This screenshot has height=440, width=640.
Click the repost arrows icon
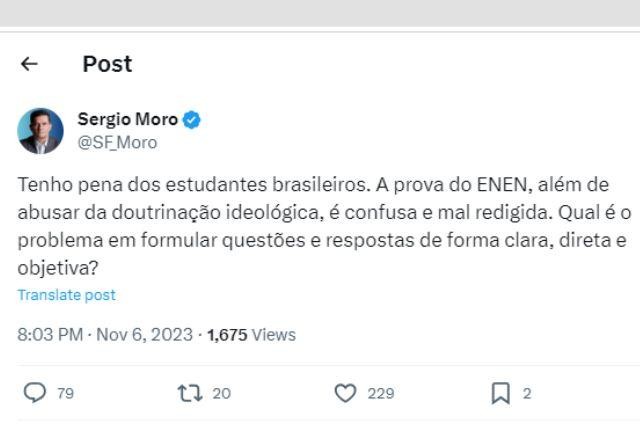[x=189, y=393]
